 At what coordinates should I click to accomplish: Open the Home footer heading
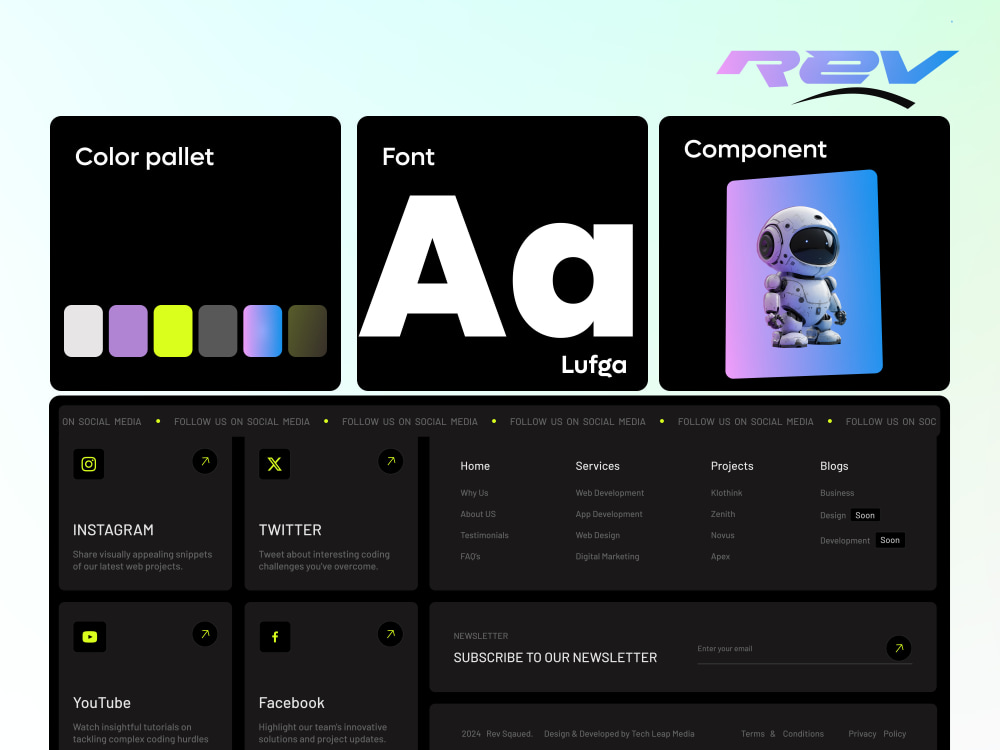[x=475, y=466]
